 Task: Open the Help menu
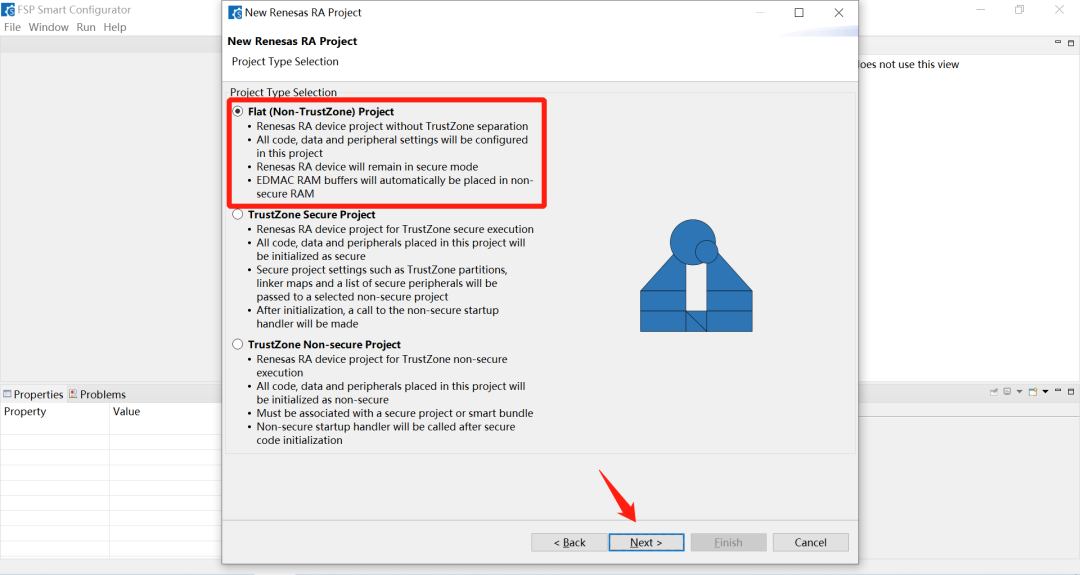tap(115, 27)
